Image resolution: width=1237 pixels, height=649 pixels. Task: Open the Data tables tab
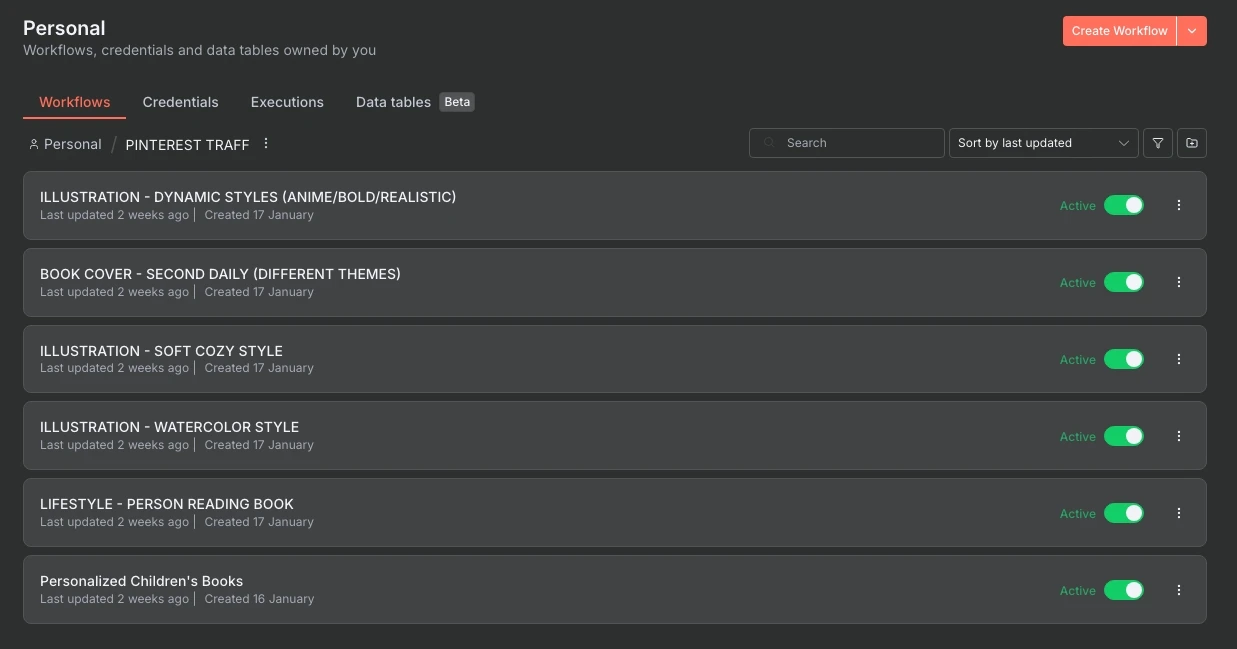click(x=393, y=102)
